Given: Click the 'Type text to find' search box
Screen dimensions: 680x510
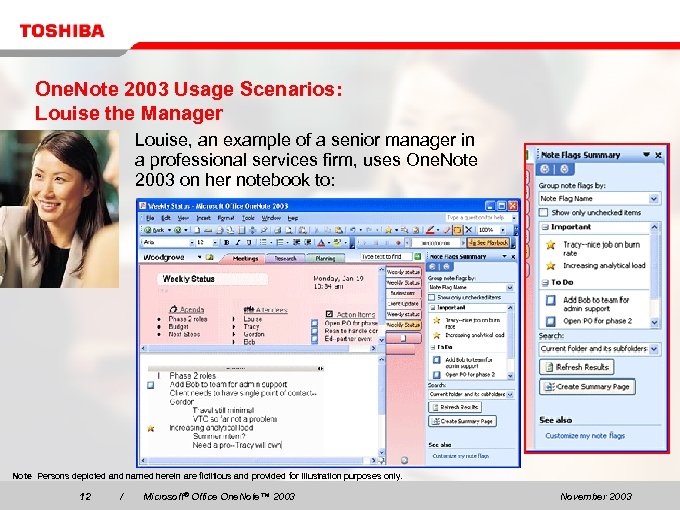Looking at the screenshot, I should click(x=386, y=256).
